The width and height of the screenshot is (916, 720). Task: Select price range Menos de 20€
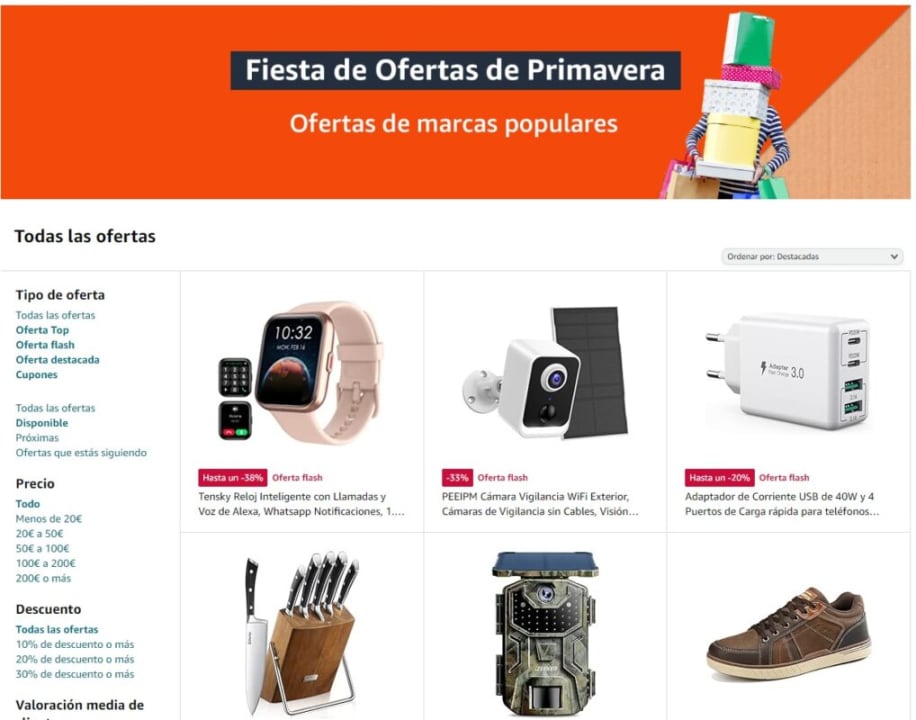pyautogui.click(x=48, y=519)
